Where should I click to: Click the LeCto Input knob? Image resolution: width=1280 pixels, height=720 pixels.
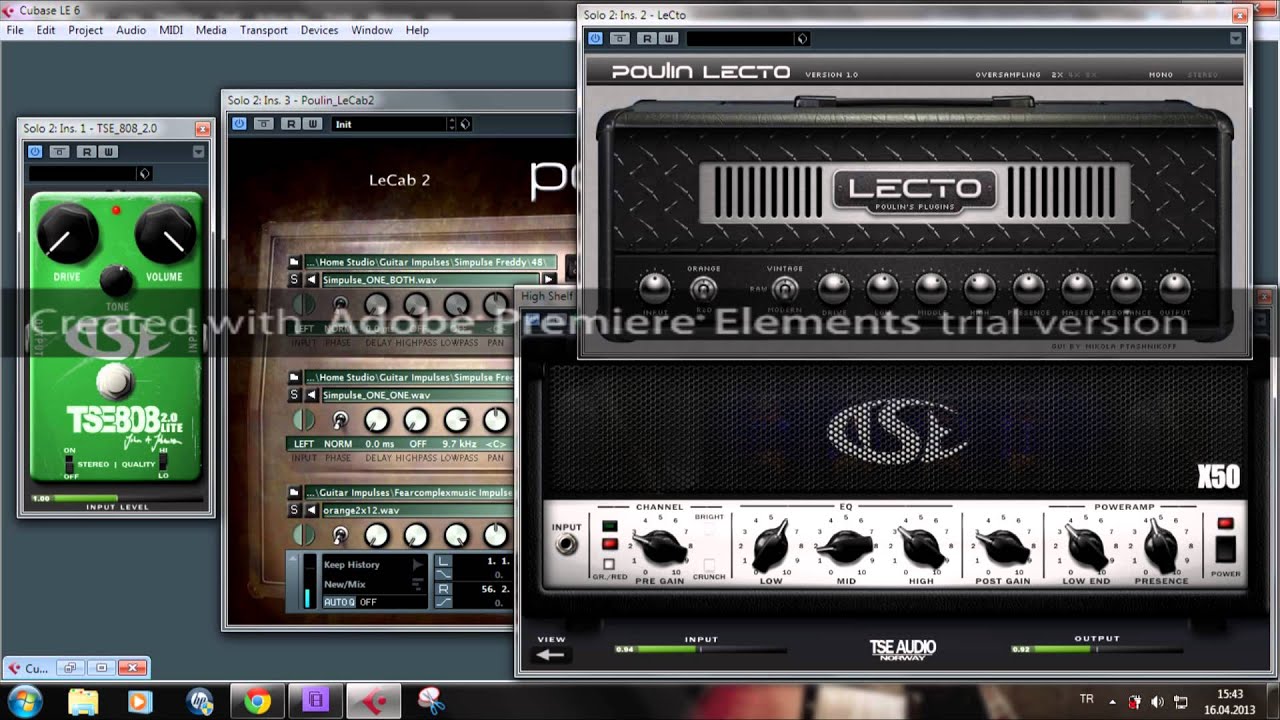654,288
